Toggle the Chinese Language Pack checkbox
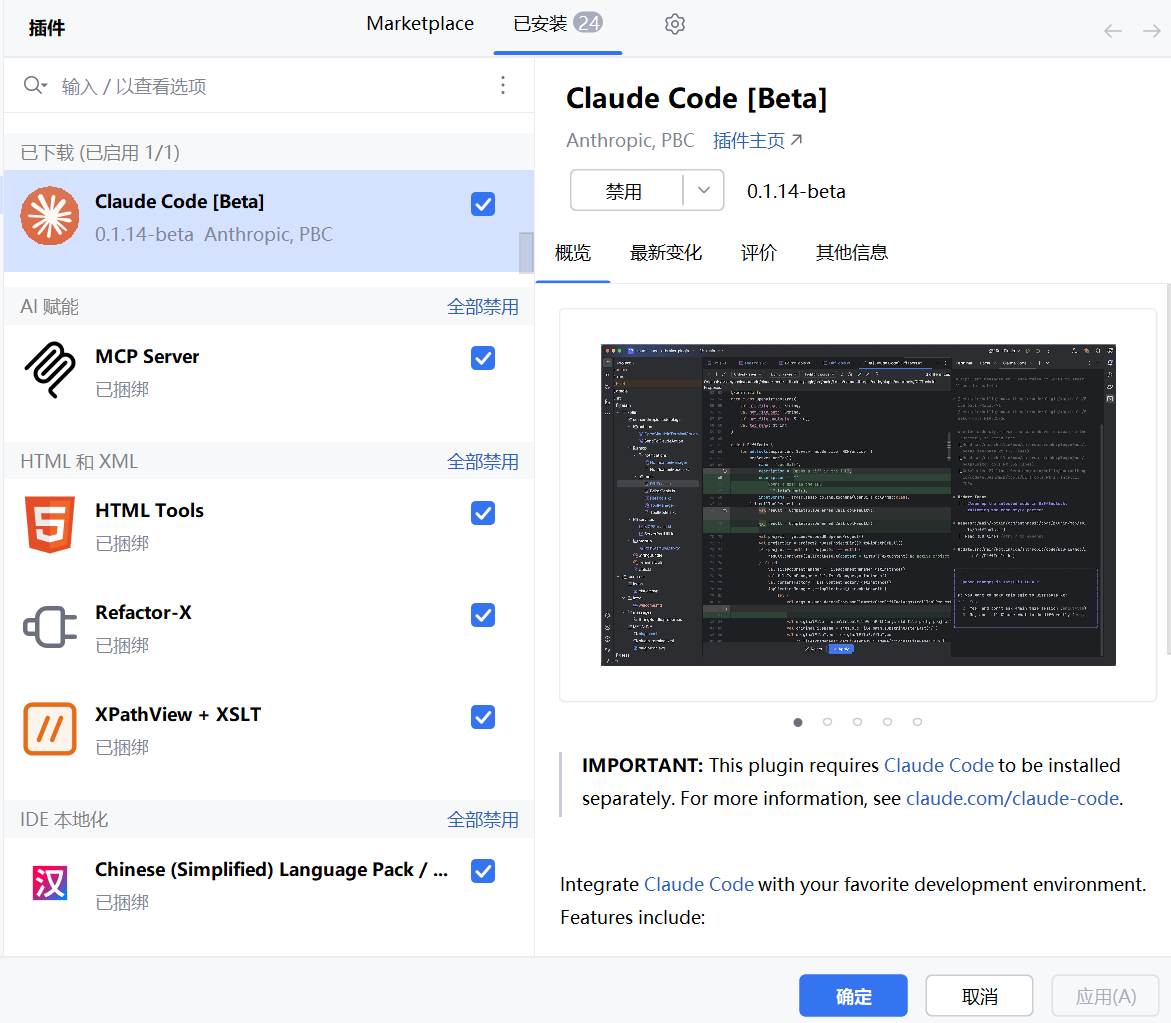Image resolution: width=1171 pixels, height=1023 pixels. click(483, 871)
